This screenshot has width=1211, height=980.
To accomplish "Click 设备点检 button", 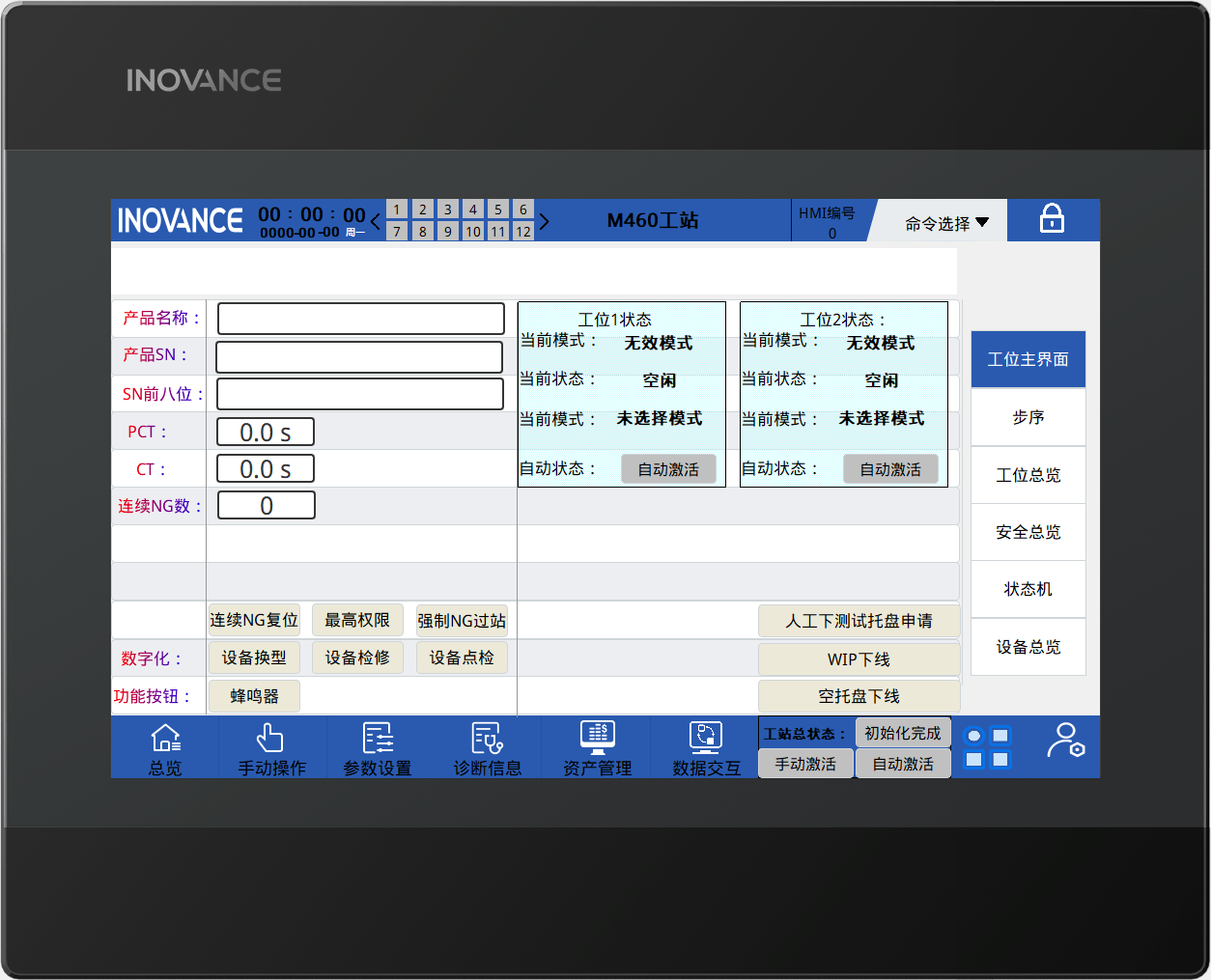I will pos(462,658).
